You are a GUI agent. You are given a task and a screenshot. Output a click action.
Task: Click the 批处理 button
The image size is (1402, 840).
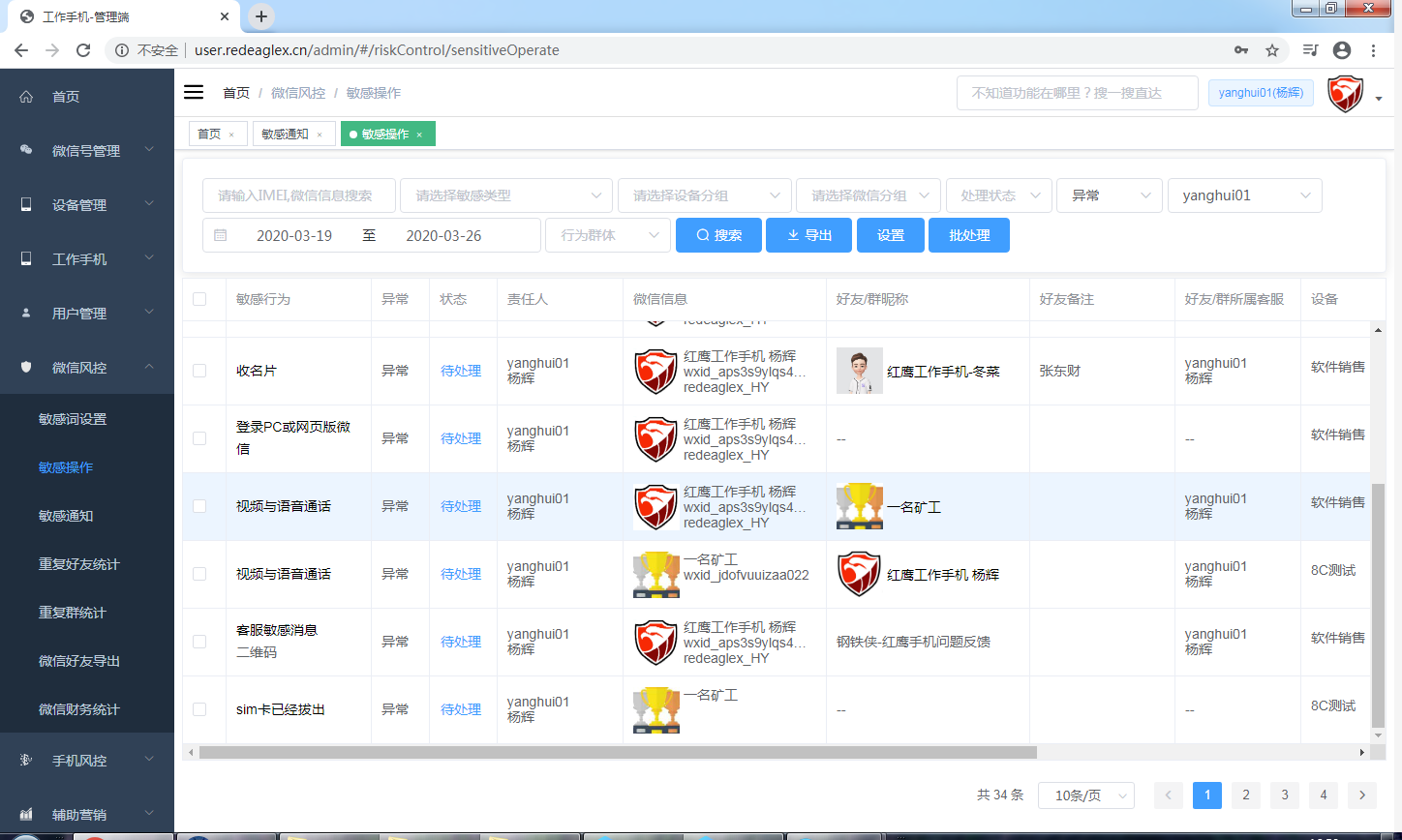[968, 235]
